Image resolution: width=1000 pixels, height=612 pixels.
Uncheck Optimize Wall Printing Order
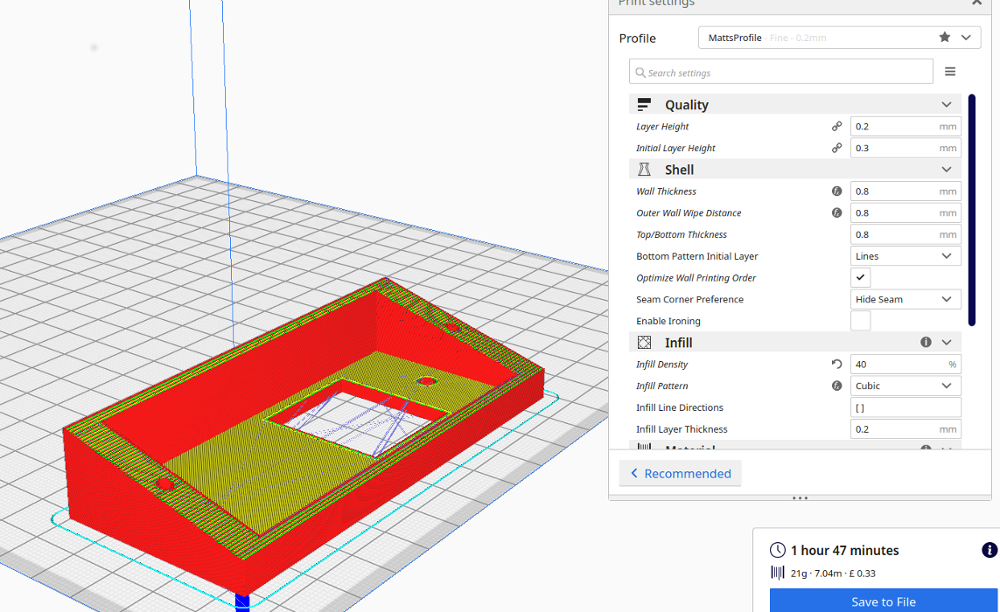click(860, 278)
